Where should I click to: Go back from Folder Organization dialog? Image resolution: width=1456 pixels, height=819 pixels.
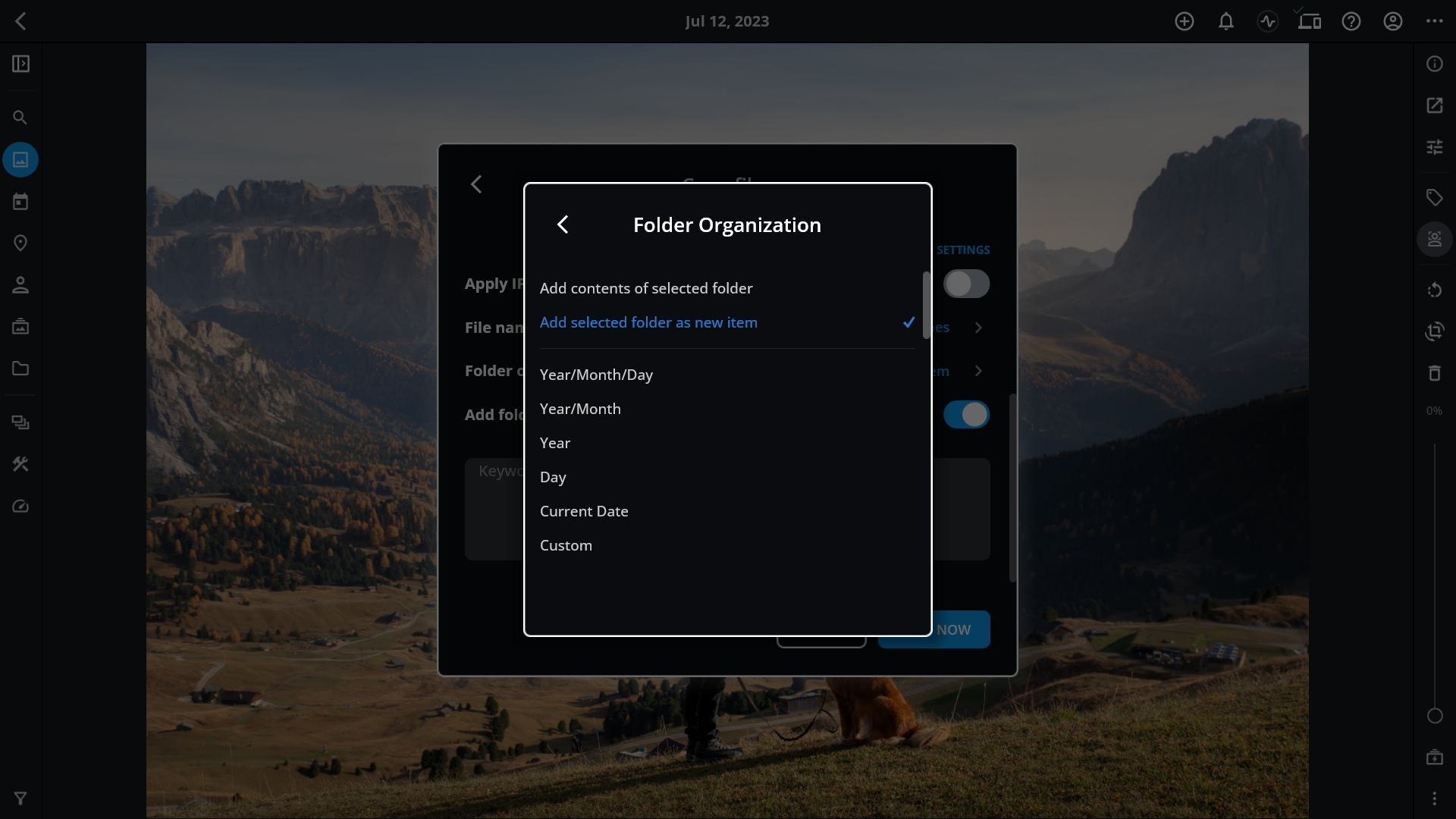pos(563,224)
